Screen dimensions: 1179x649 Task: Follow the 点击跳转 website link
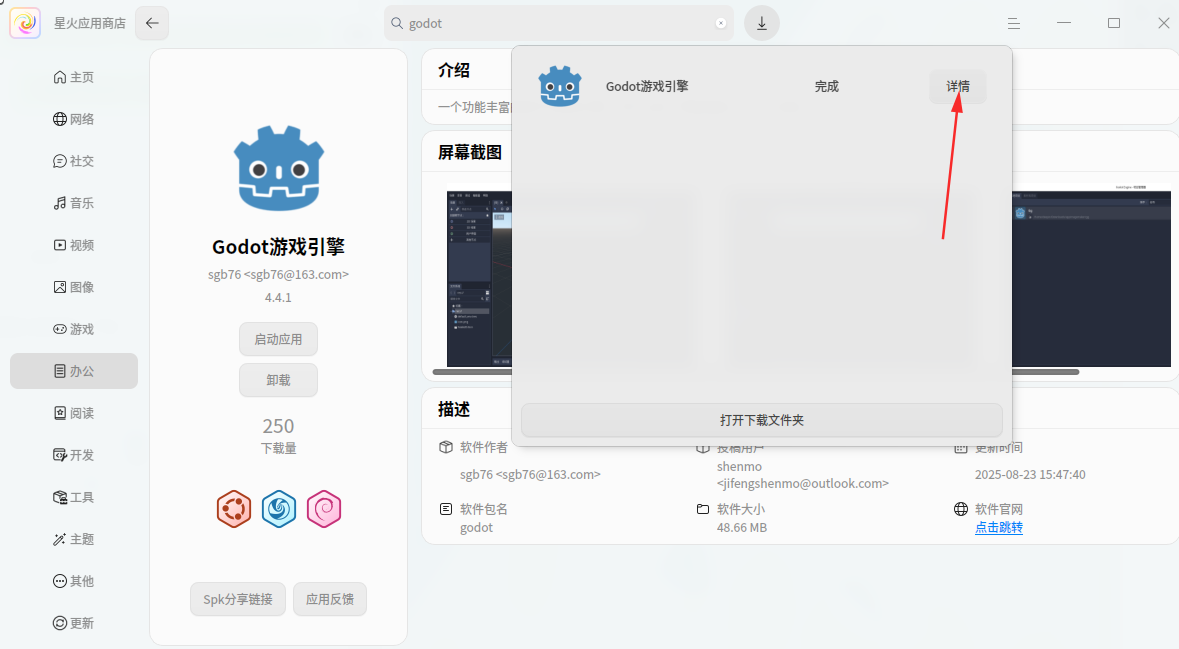[x=998, y=527]
